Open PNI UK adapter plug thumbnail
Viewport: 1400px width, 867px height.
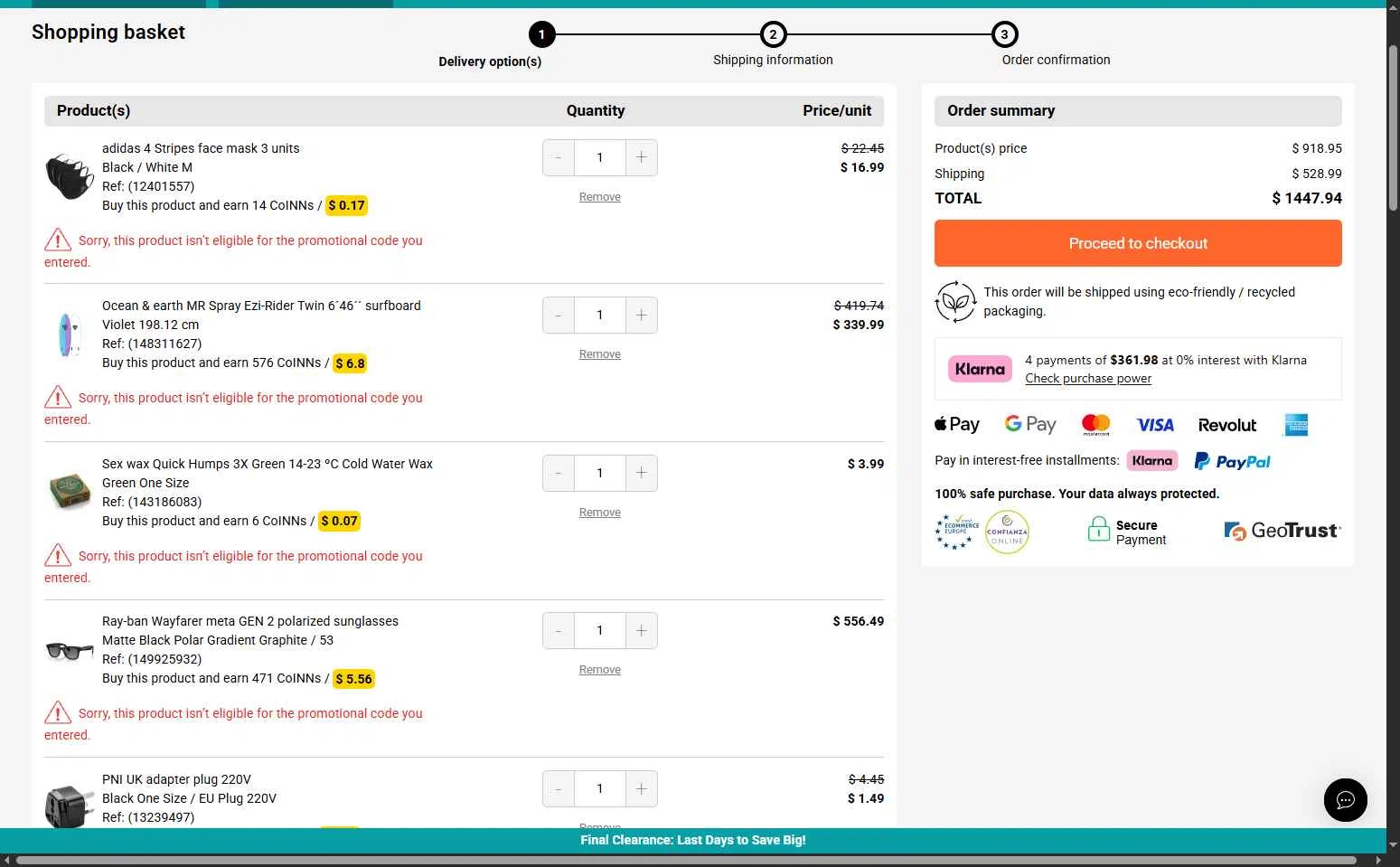[x=70, y=806]
